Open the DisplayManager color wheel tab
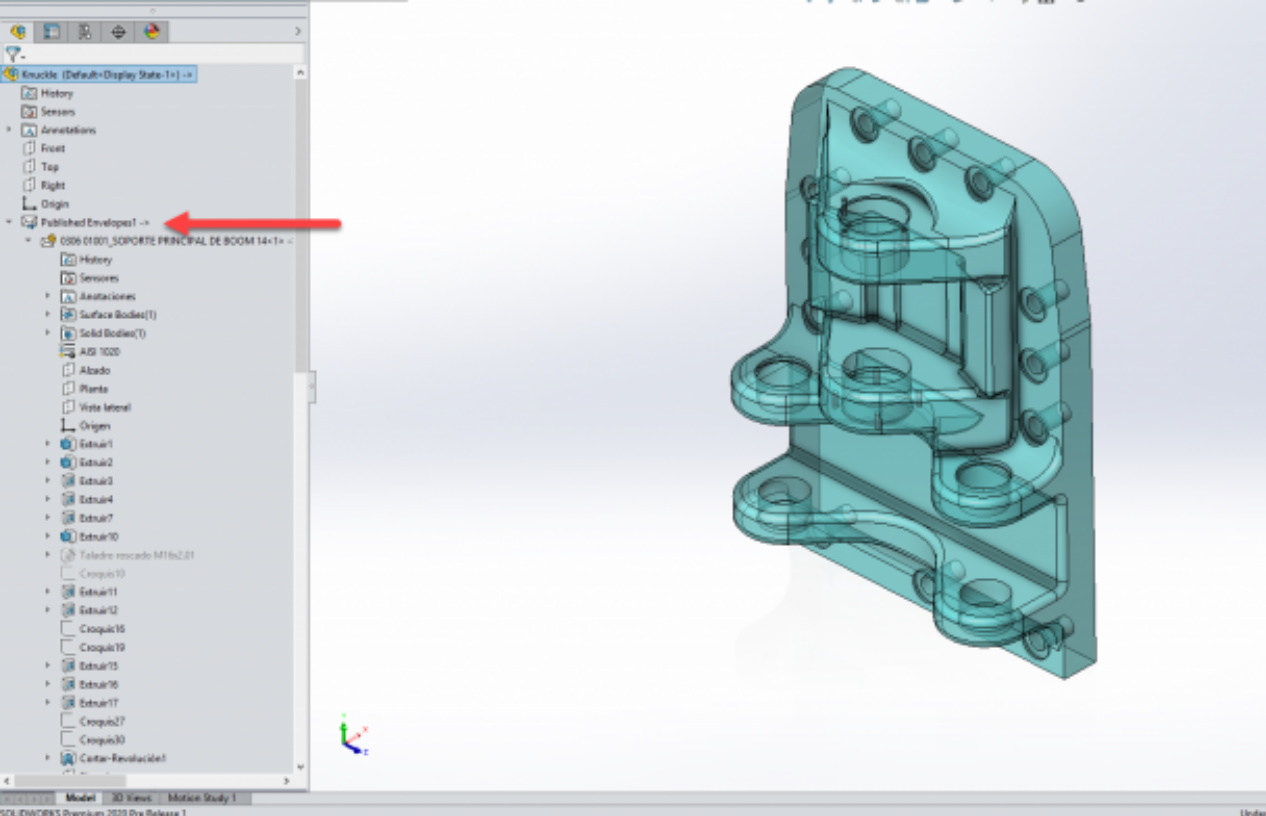 pyautogui.click(x=152, y=32)
